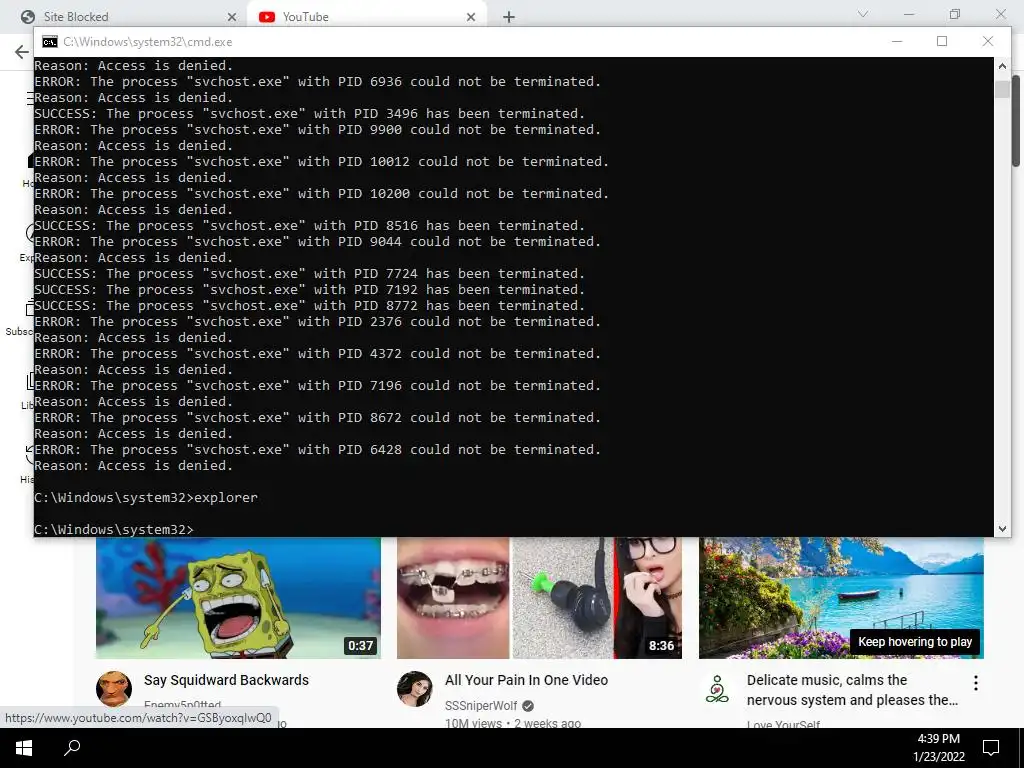Screen dimensions: 1024x768
Task: Open the SSSniperWolf channel name link
Action: pyautogui.click(x=481, y=706)
